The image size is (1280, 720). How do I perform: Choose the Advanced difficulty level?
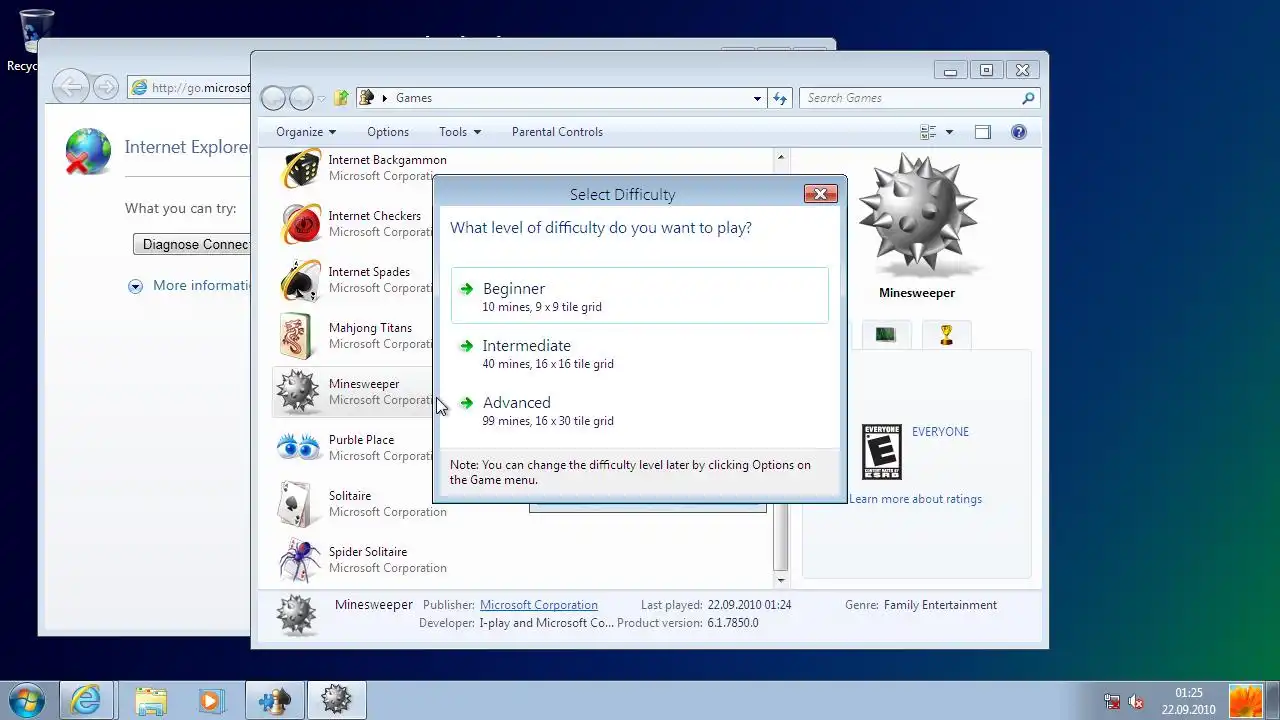pos(640,410)
